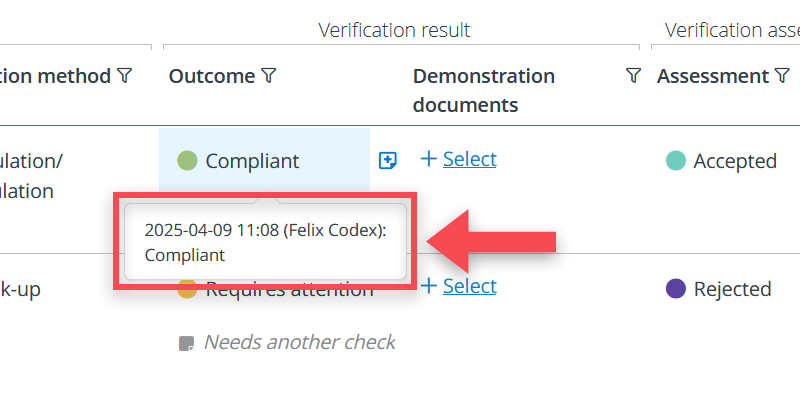The height and width of the screenshot is (400, 800).
Task: Open the Select link in the Rejected row
Action: [470, 286]
